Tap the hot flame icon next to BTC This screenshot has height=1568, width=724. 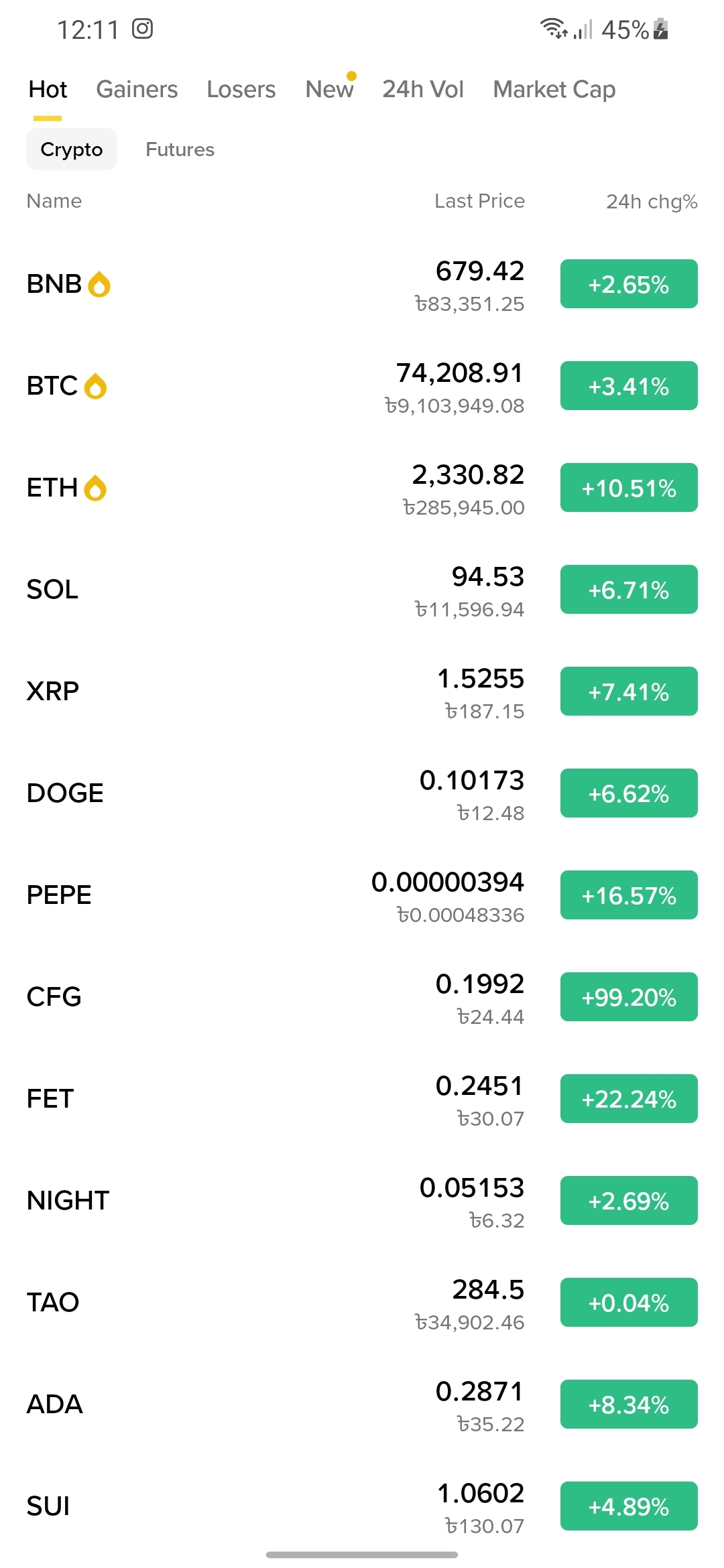[95, 386]
